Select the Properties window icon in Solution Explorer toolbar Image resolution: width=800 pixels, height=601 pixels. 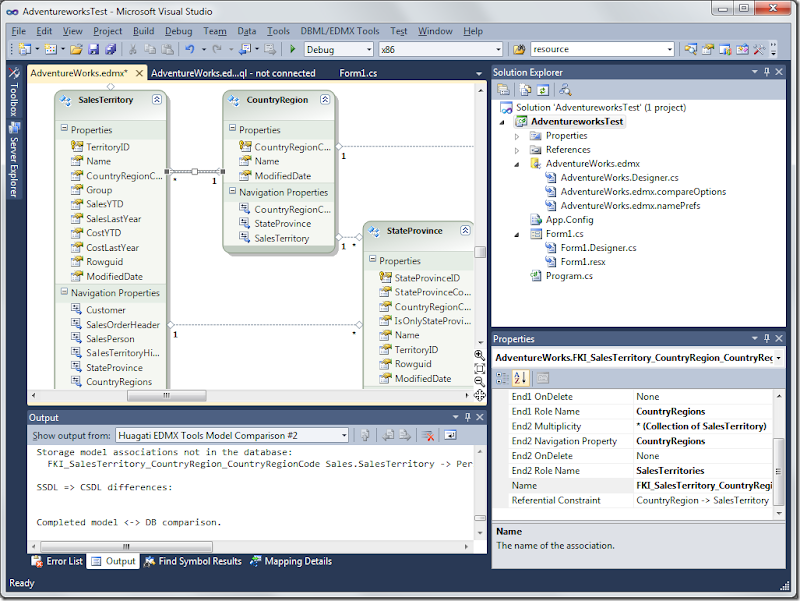click(x=501, y=90)
